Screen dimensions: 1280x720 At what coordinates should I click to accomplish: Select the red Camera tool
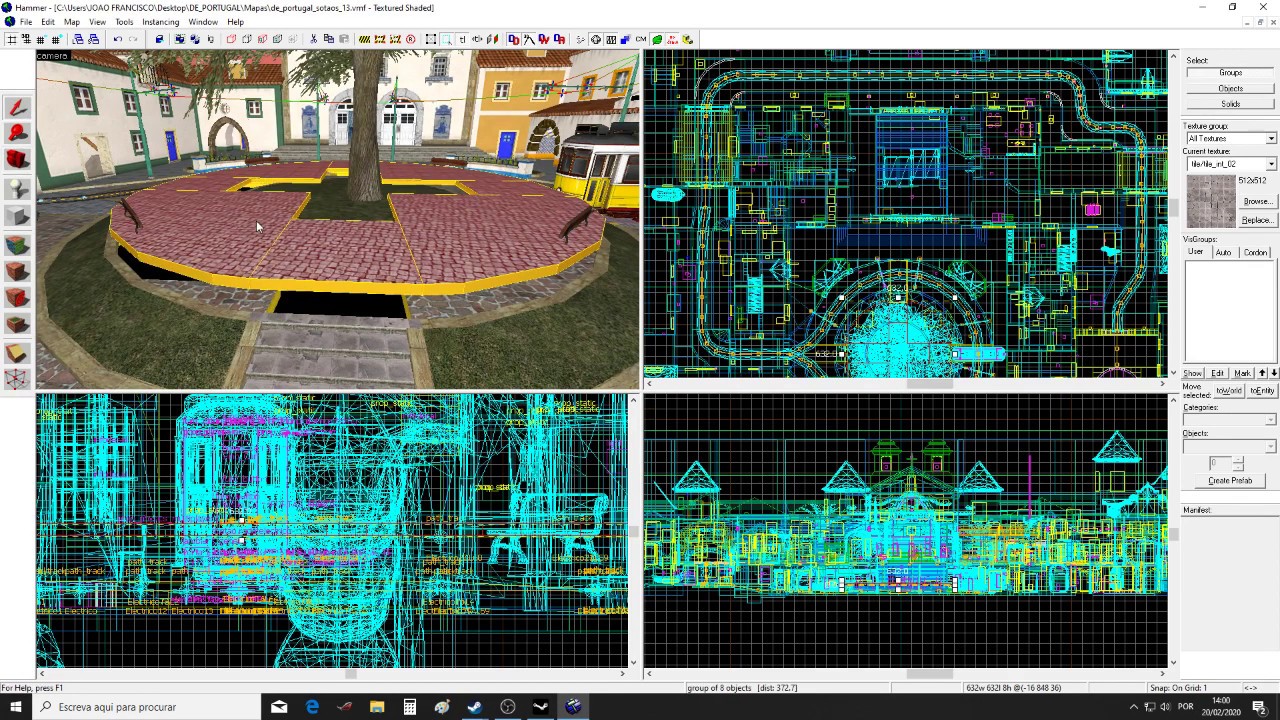[x=17, y=160]
